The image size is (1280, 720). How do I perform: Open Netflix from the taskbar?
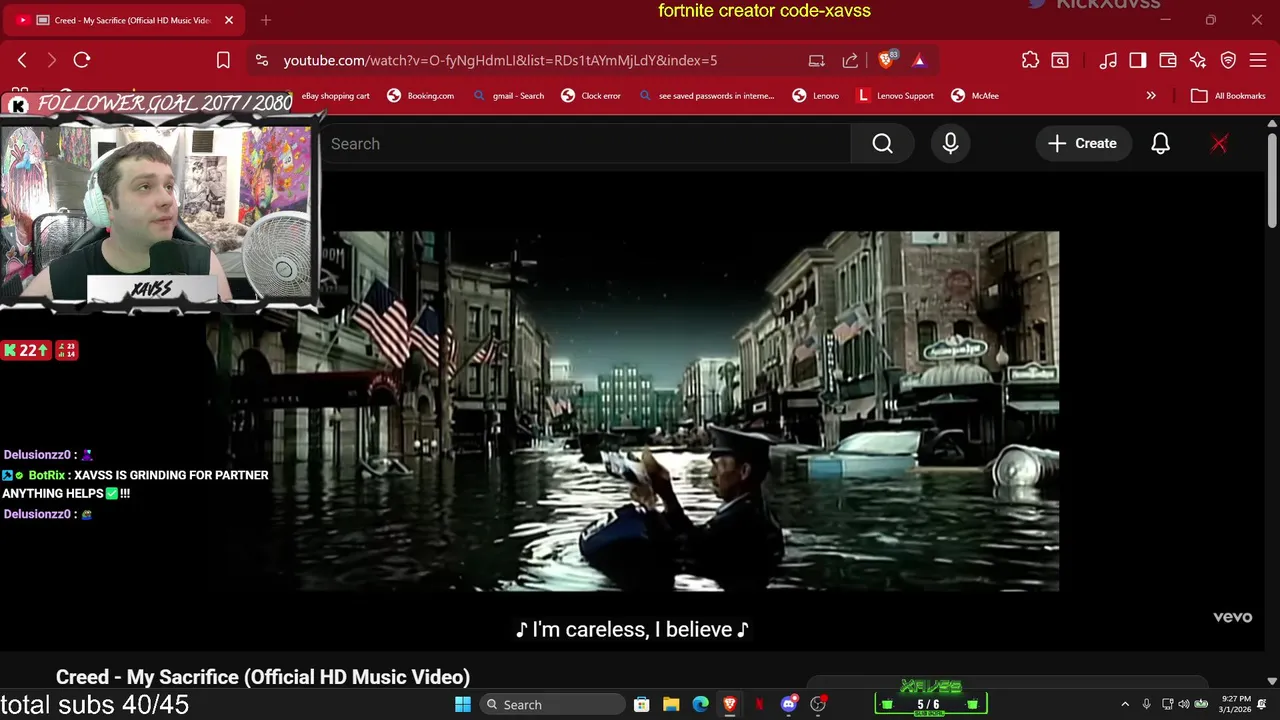(x=759, y=704)
